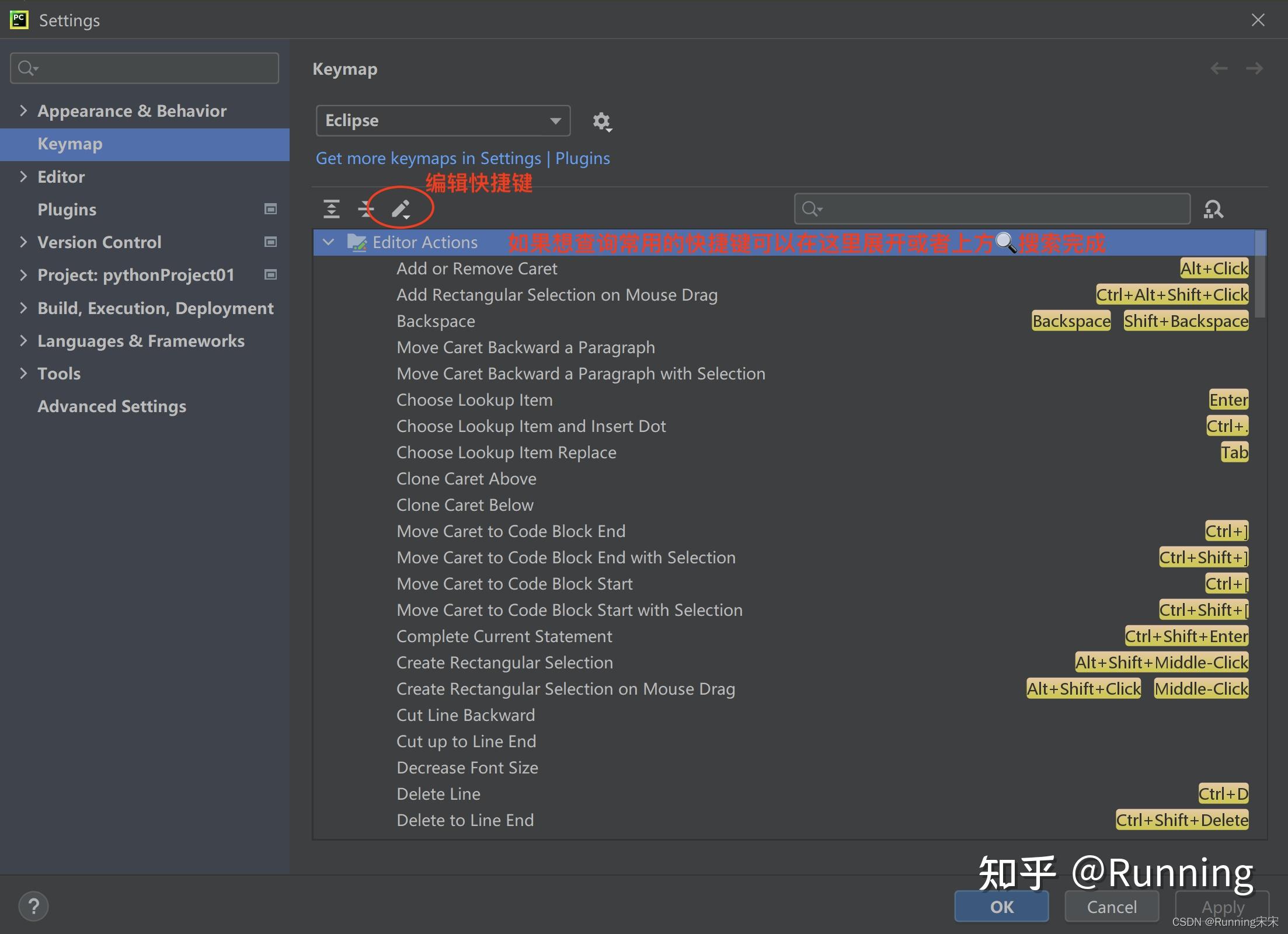Image resolution: width=1288 pixels, height=934 pixels.
Task: Click the actions list vertical scrollbar
Action: (x=1260, y=274)
